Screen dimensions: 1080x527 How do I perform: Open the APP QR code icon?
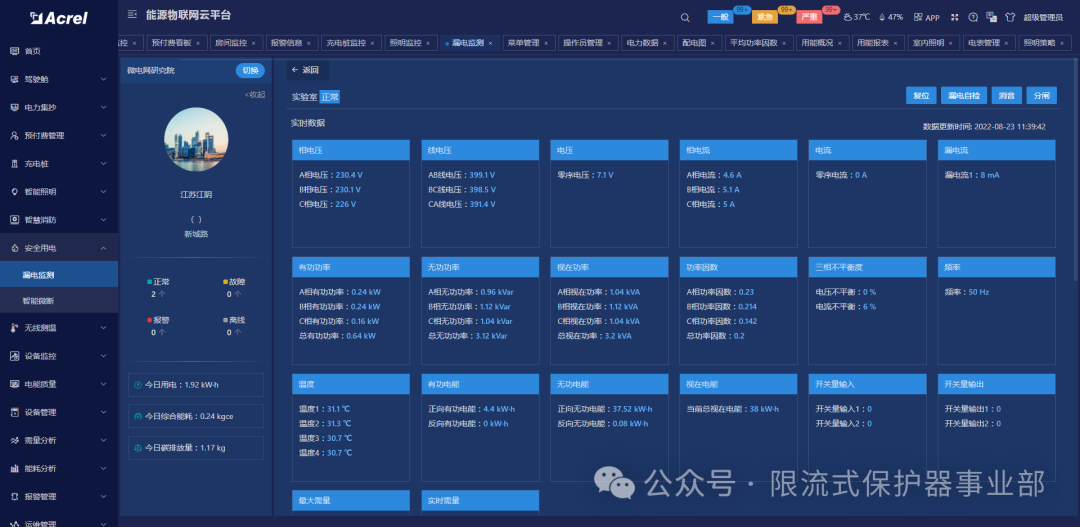[927, 17]
